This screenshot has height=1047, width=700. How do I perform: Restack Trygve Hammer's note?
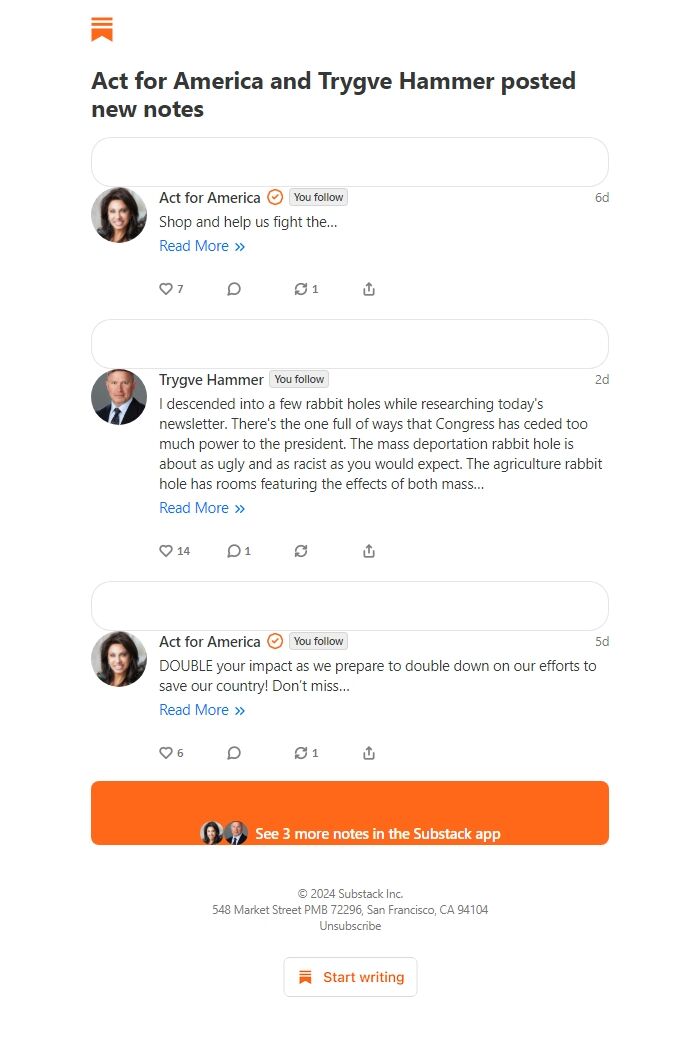coord(301,551)
